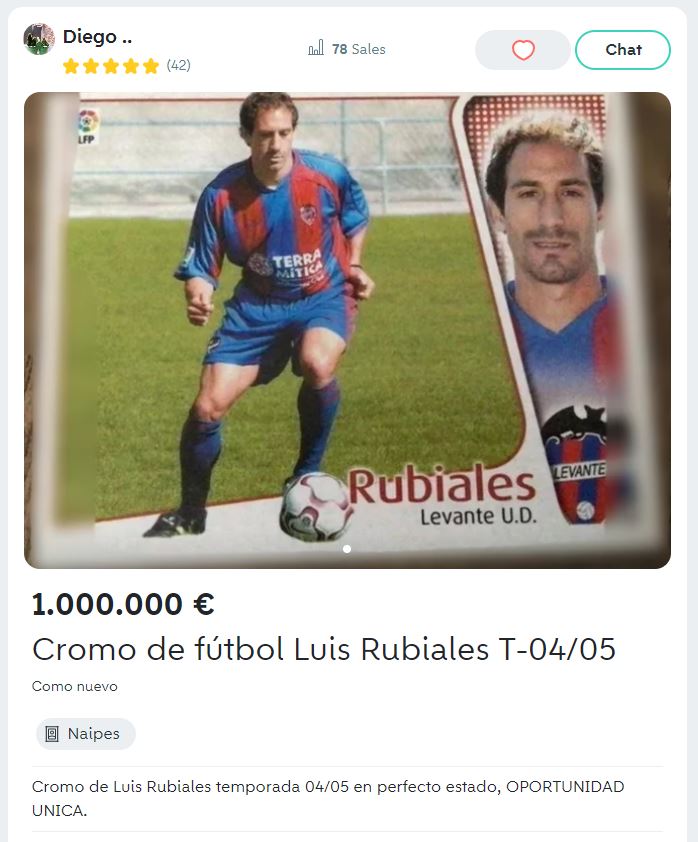Image resolution: width=698 pixels, height=842 pixels.
Task: Click the Como nuevo condition label
Action: point(75,686)
